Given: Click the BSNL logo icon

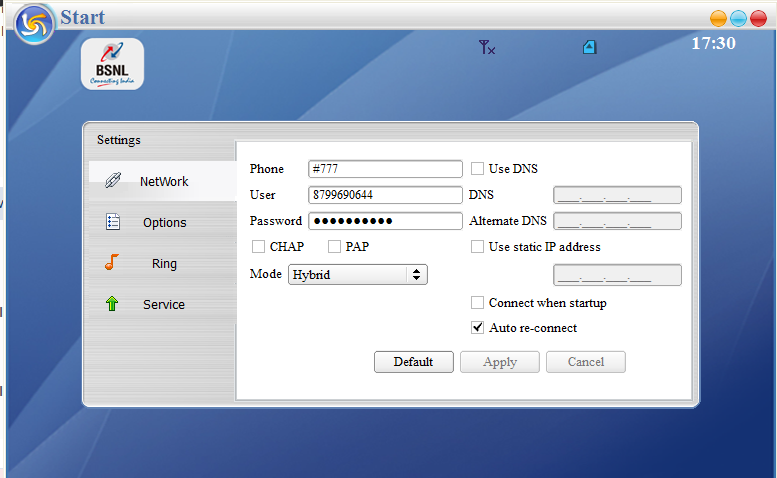Looking at the screenshot, I should [112, 64].
